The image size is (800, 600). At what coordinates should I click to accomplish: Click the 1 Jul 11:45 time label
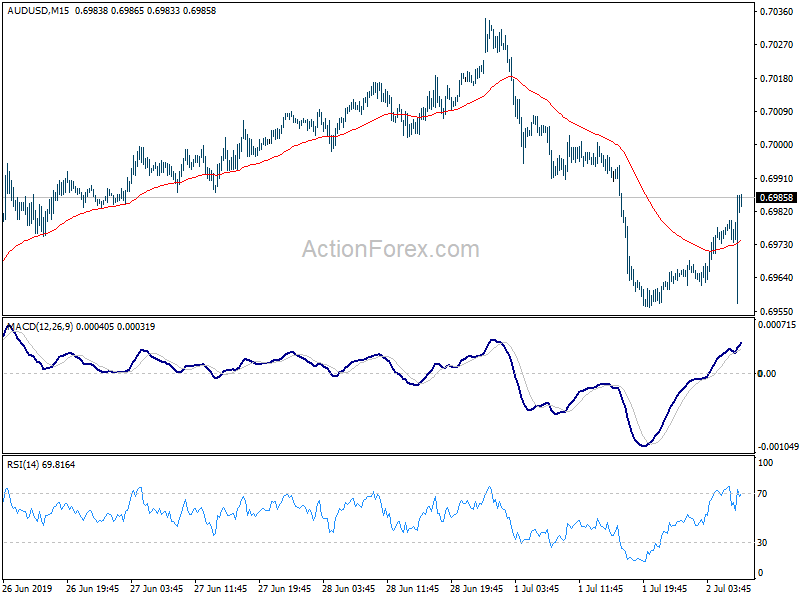pos(601,589)
